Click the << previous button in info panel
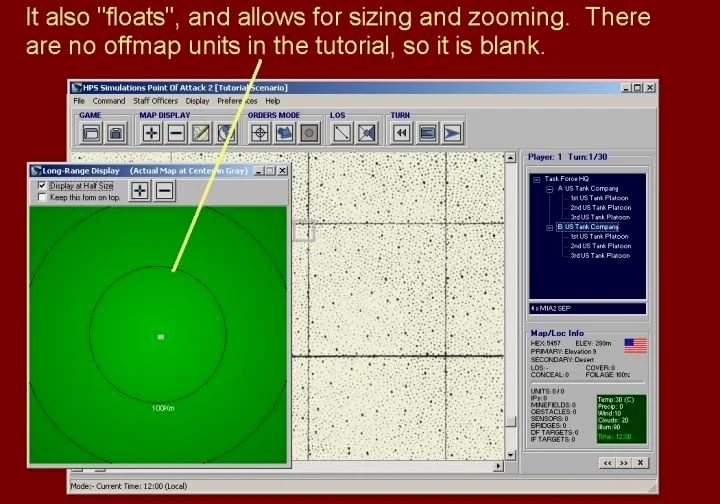This screenshot has height=504, width=720. coord(608,463)
